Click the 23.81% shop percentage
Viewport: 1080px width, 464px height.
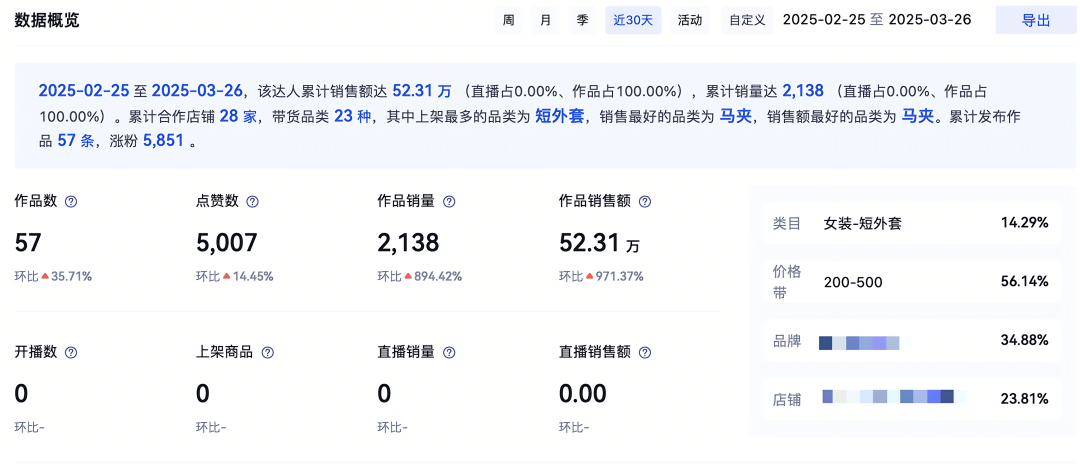coord(1024,399)
